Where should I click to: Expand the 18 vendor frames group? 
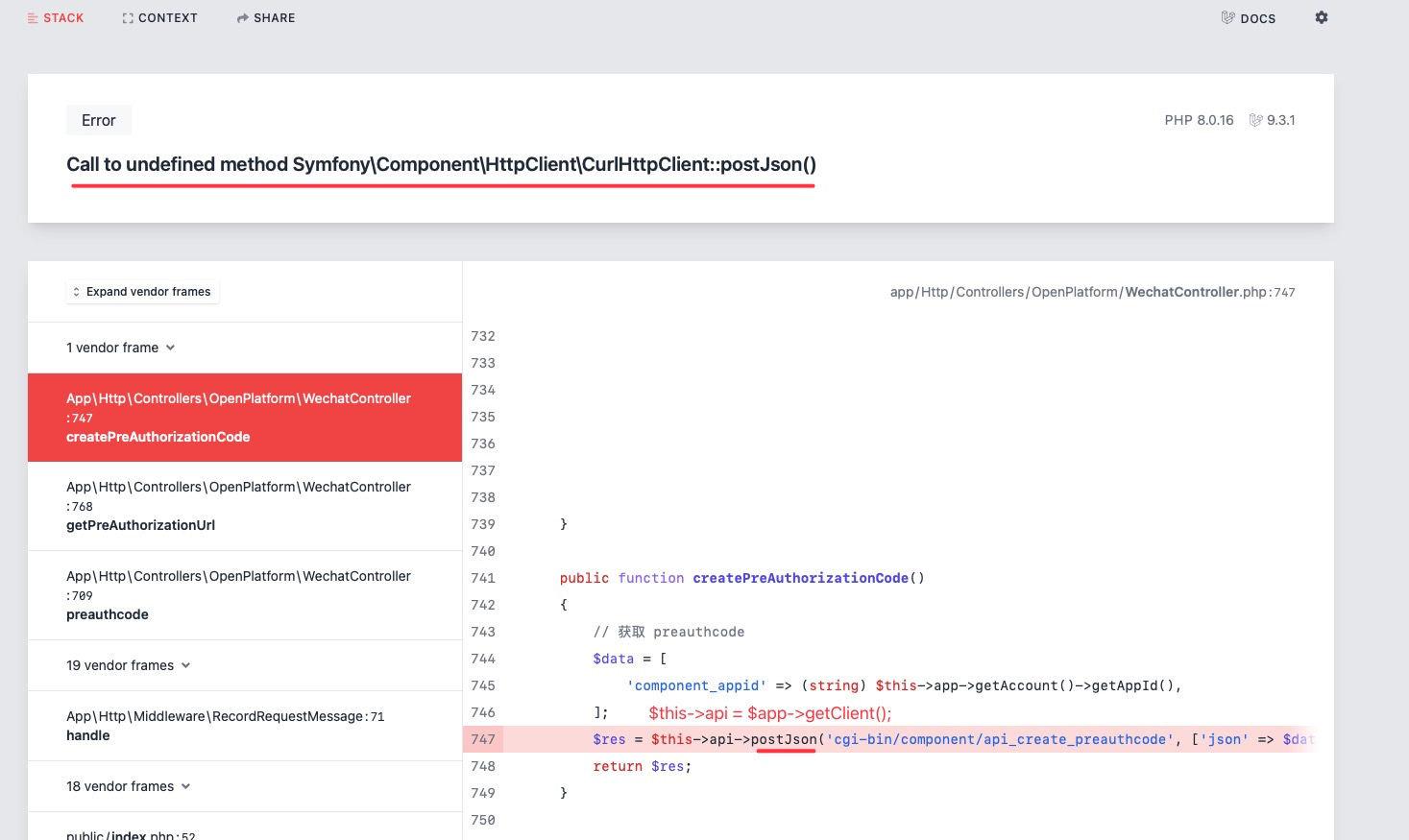(128, 786)
